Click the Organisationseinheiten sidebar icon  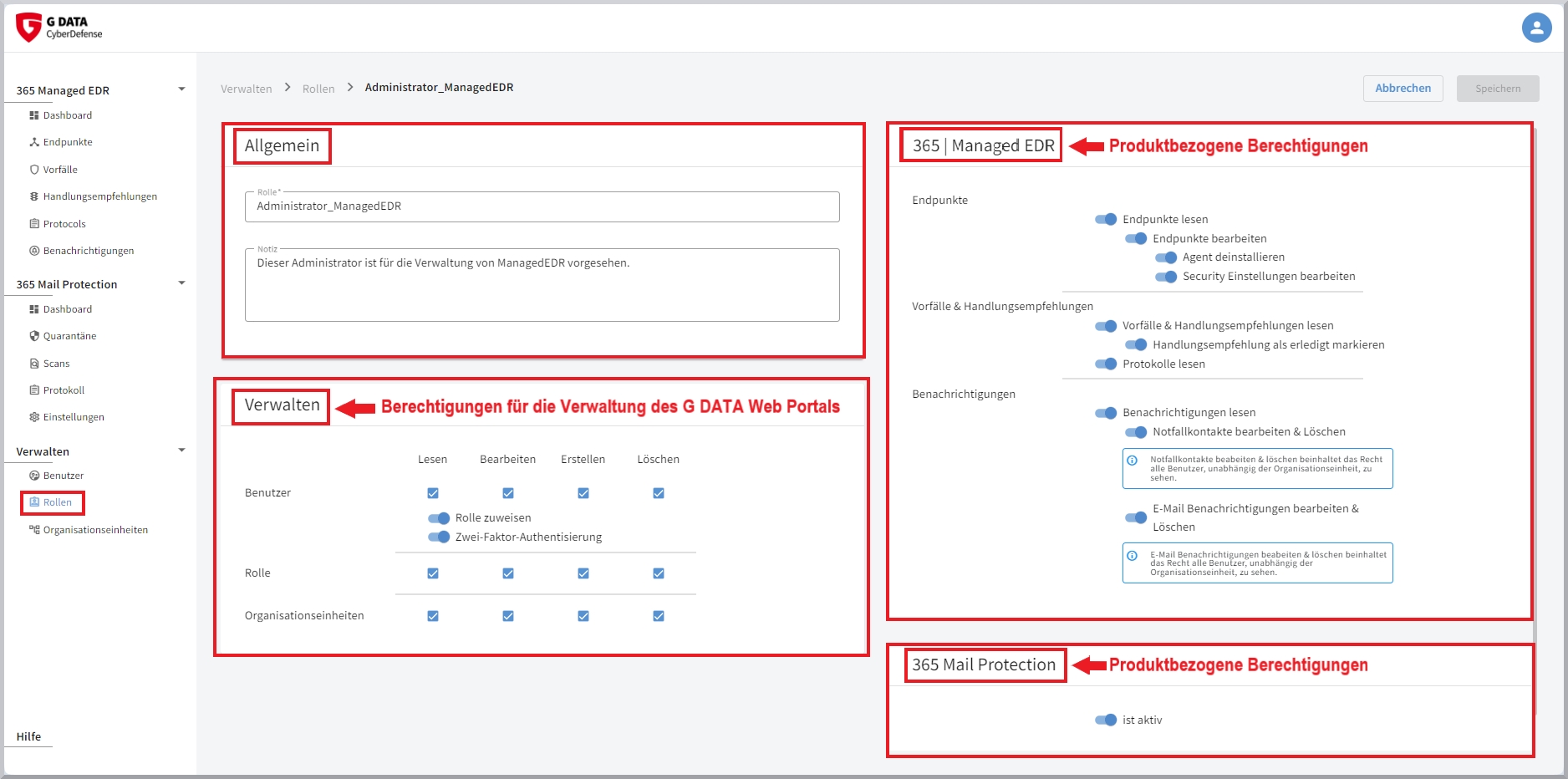34,530
